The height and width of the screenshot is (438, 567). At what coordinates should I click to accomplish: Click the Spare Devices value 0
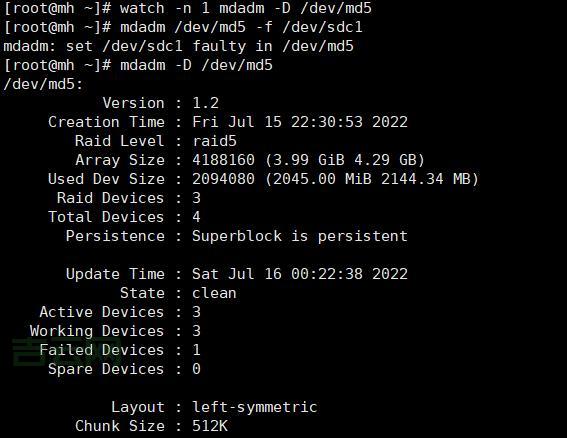point(196,369)
